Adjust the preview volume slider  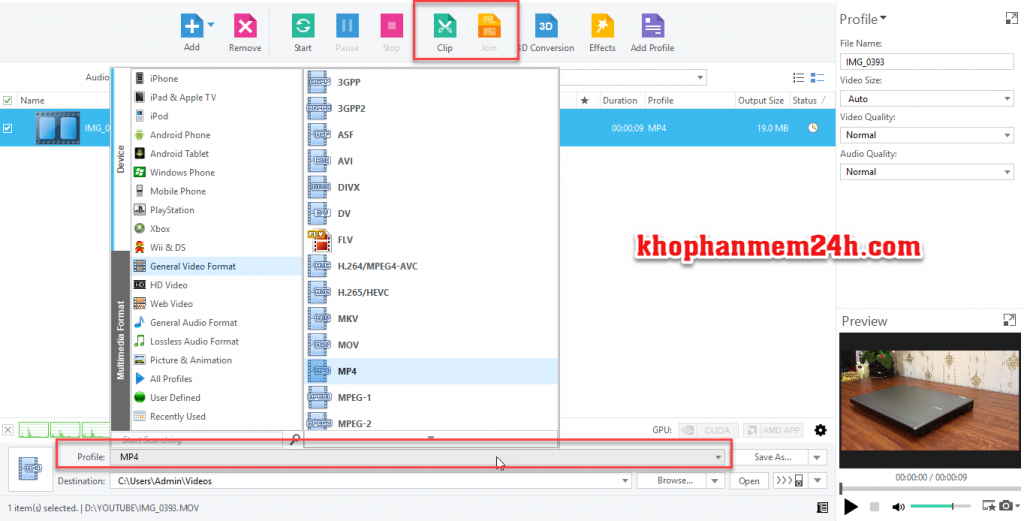tap(940, 507)
